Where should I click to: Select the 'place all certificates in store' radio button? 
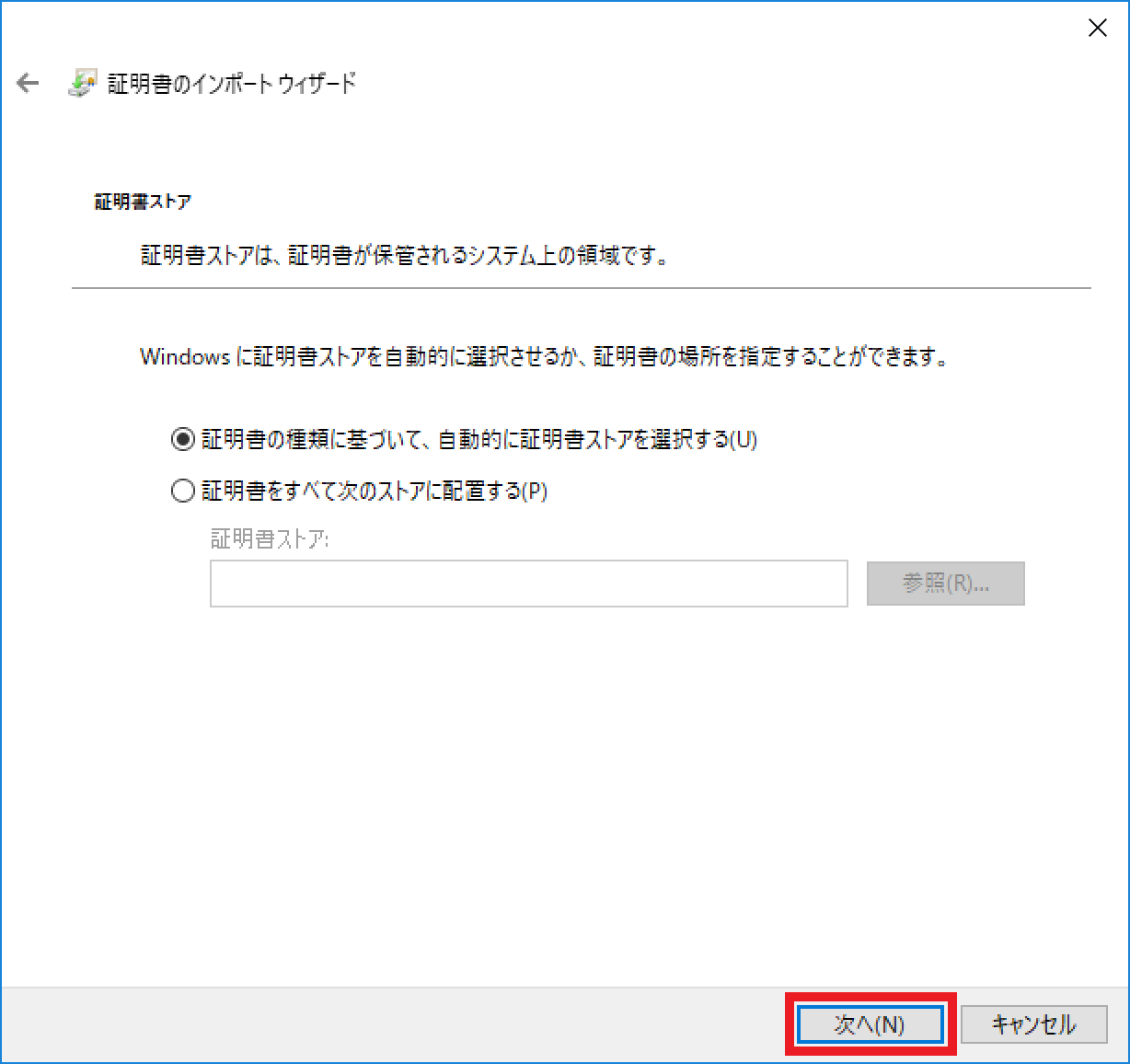[183, 492]
